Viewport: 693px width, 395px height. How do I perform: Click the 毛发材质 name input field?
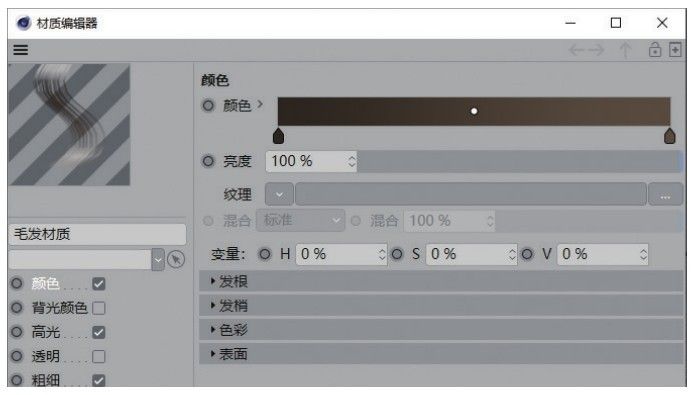(x=97, y=234)
